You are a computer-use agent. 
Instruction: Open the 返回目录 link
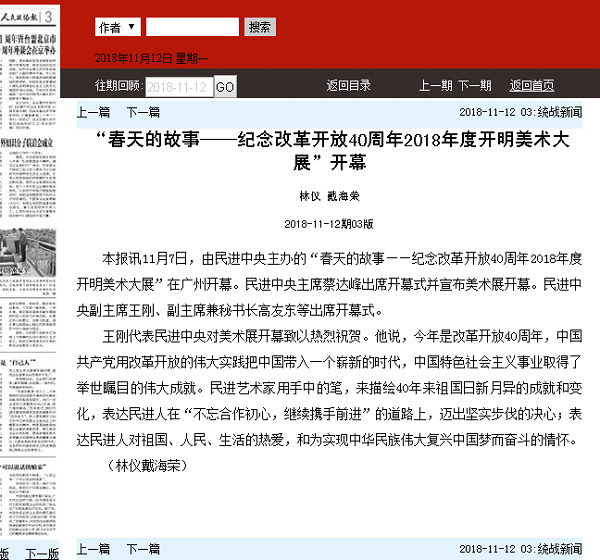(348, 85)
